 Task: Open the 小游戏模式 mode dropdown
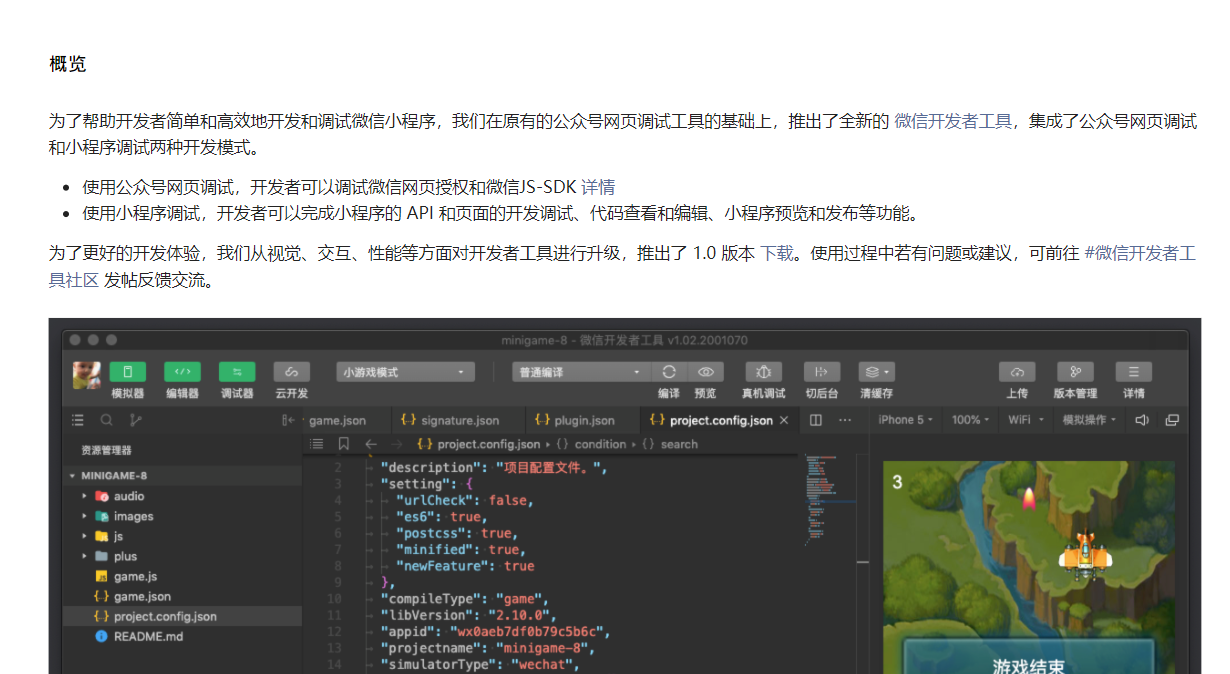(405, 372)
